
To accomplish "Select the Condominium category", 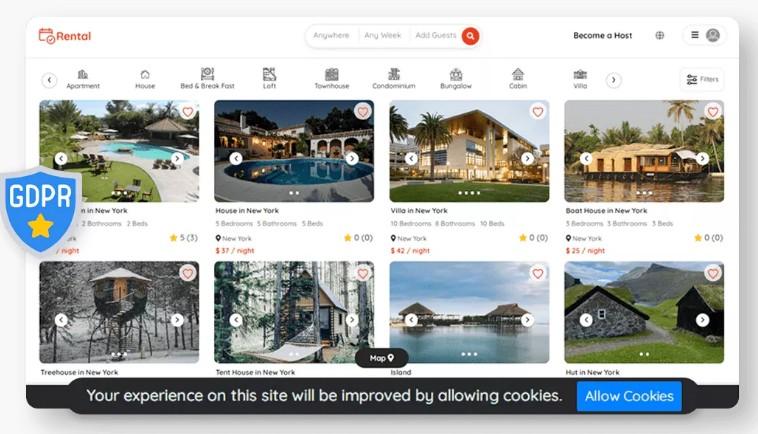I will [394, 78].
